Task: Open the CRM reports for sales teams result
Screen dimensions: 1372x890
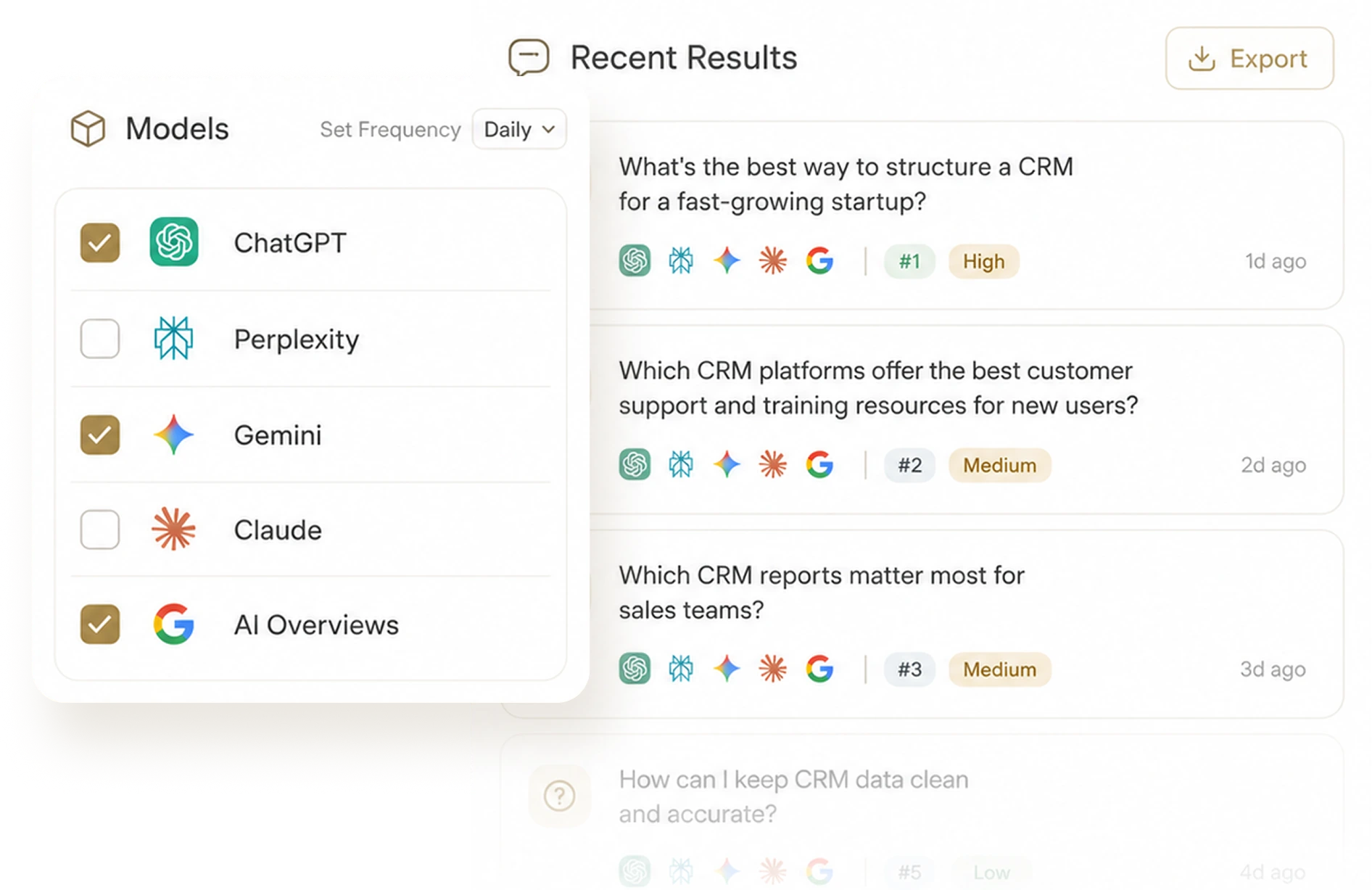Action: coord(821,592)
